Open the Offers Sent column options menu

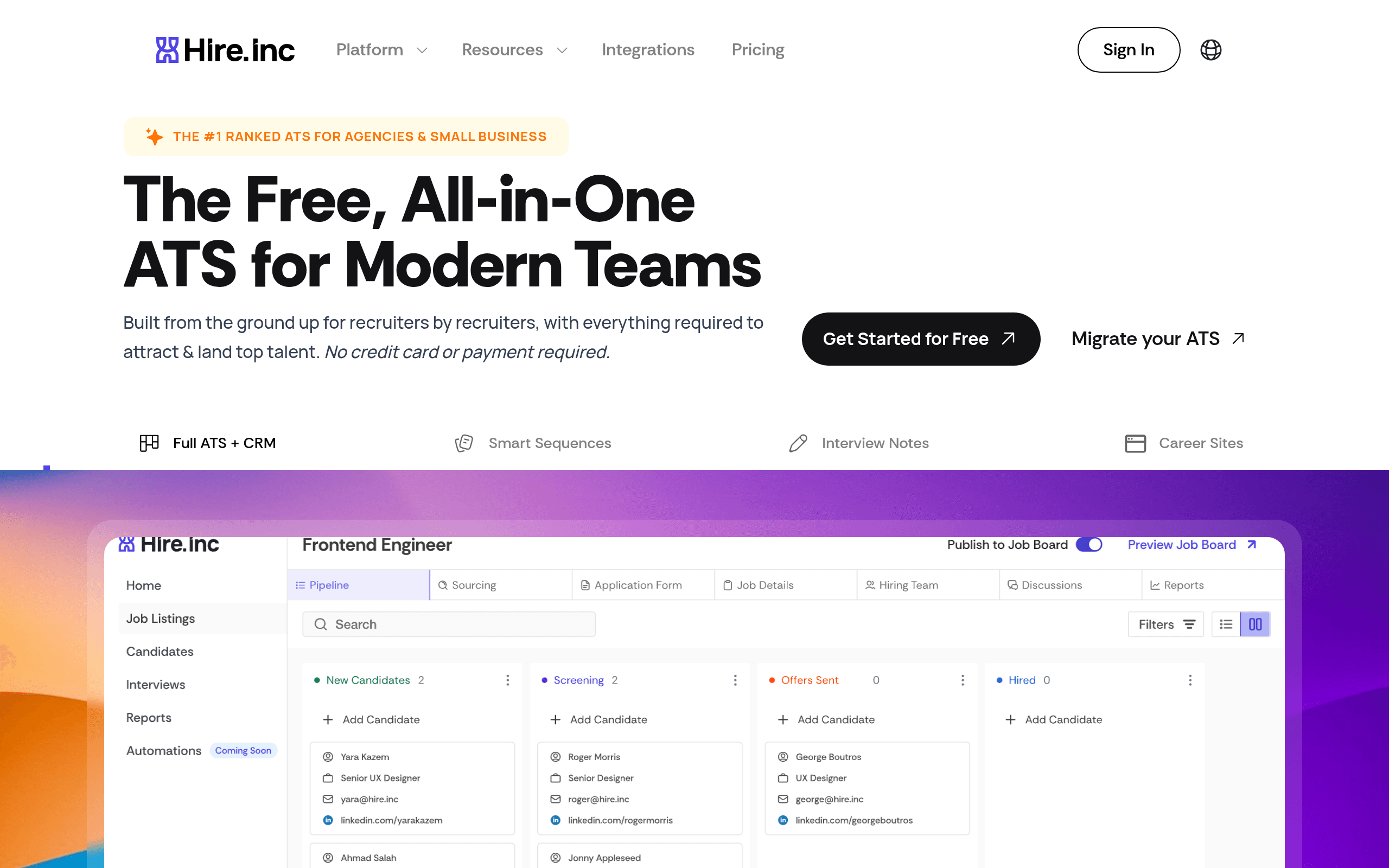[963, 680]
